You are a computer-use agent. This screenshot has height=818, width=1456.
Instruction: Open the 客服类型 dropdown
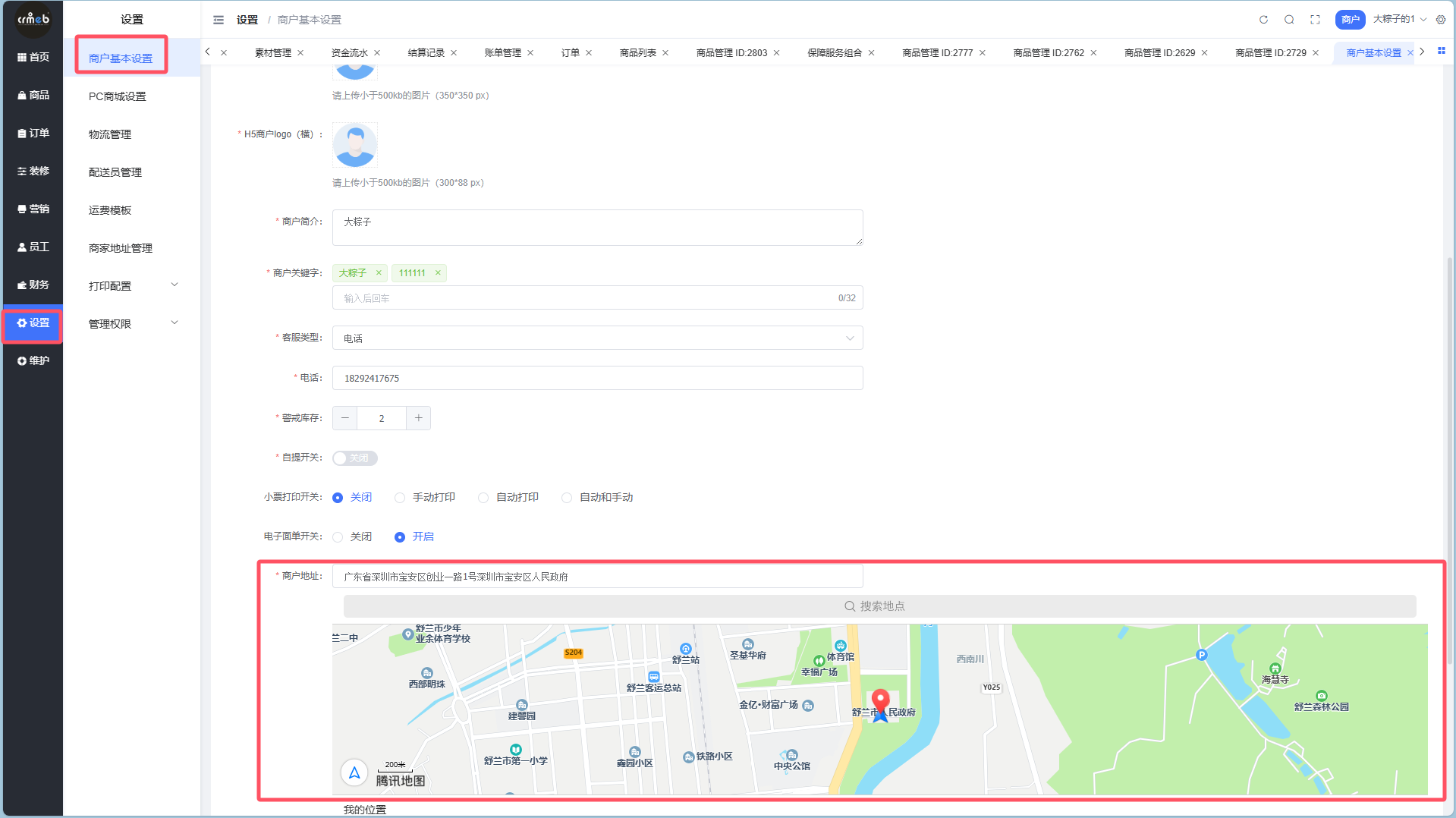coord(597,338)
